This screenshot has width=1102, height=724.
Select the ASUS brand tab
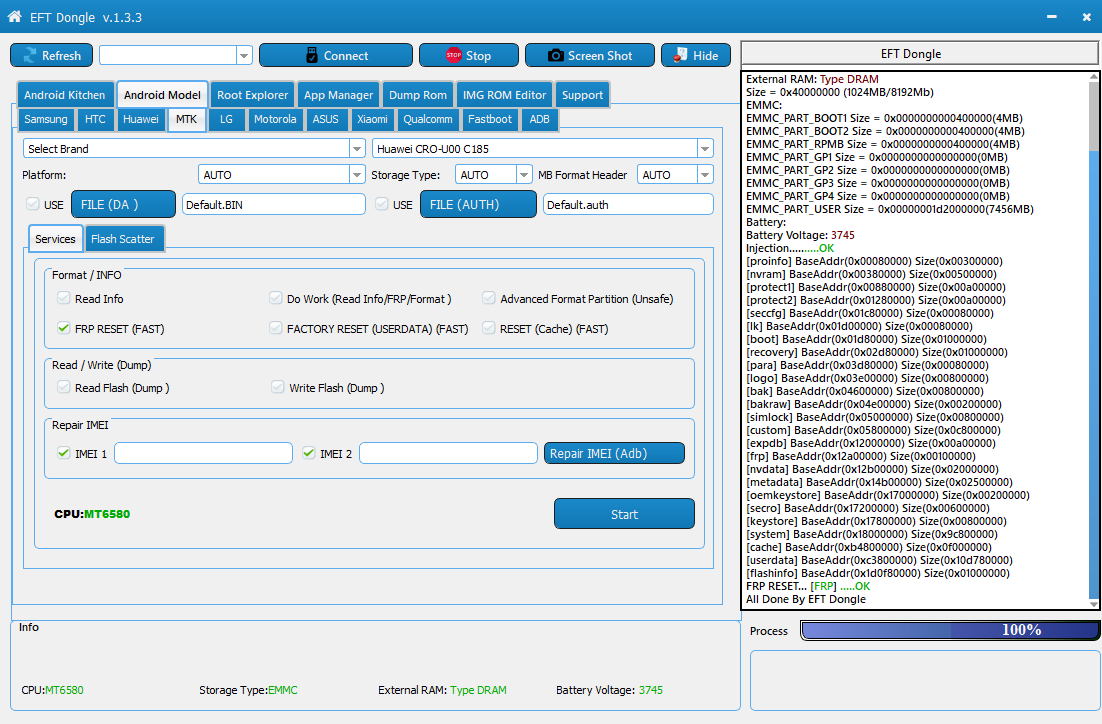[x=326, y=119]
